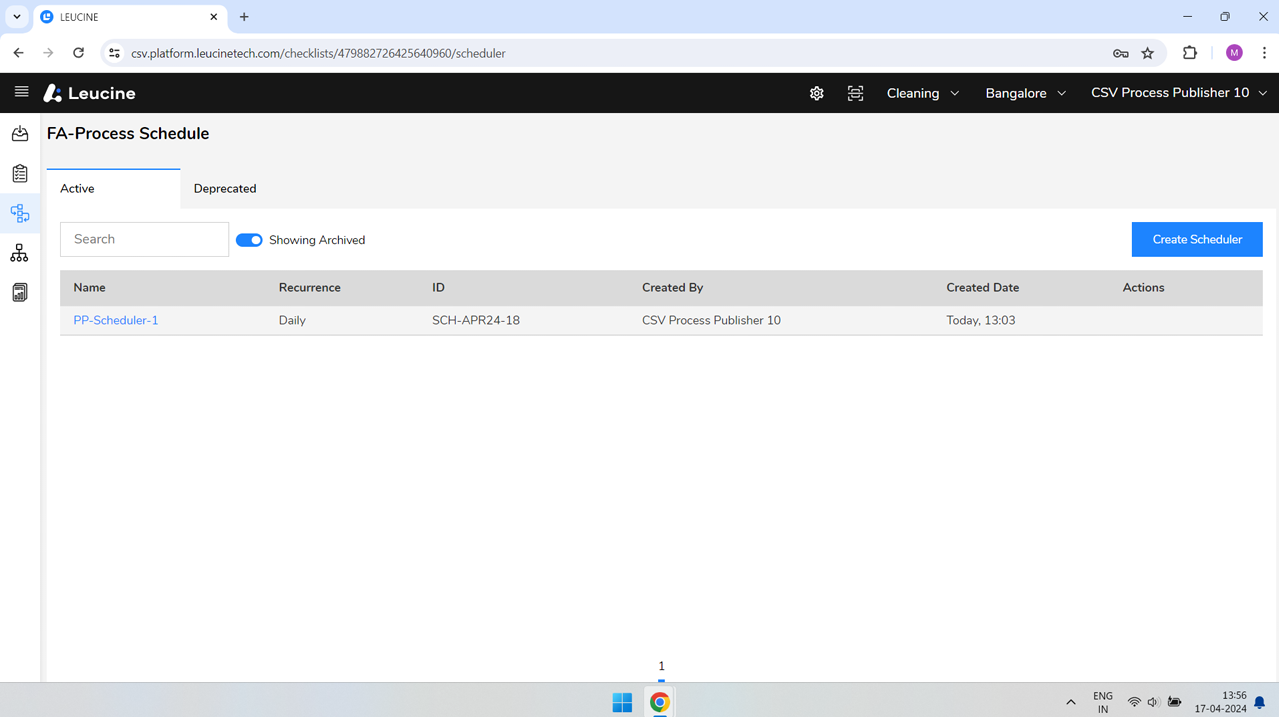Viewport: 1279px width, 717px height.
Task: Open the inbox icon in left sidebar
Action: pos(20,133)
